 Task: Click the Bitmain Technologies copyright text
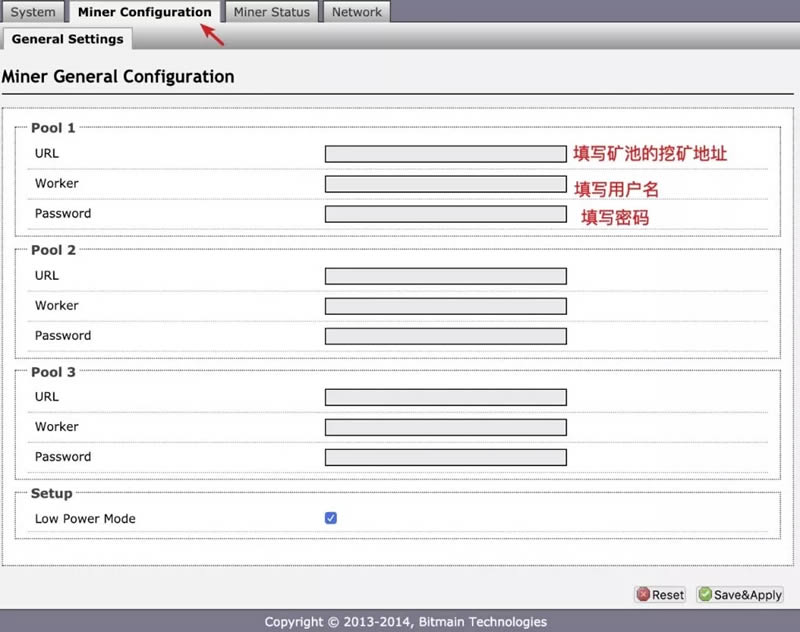pyautogui.click(x=406, y=622)
